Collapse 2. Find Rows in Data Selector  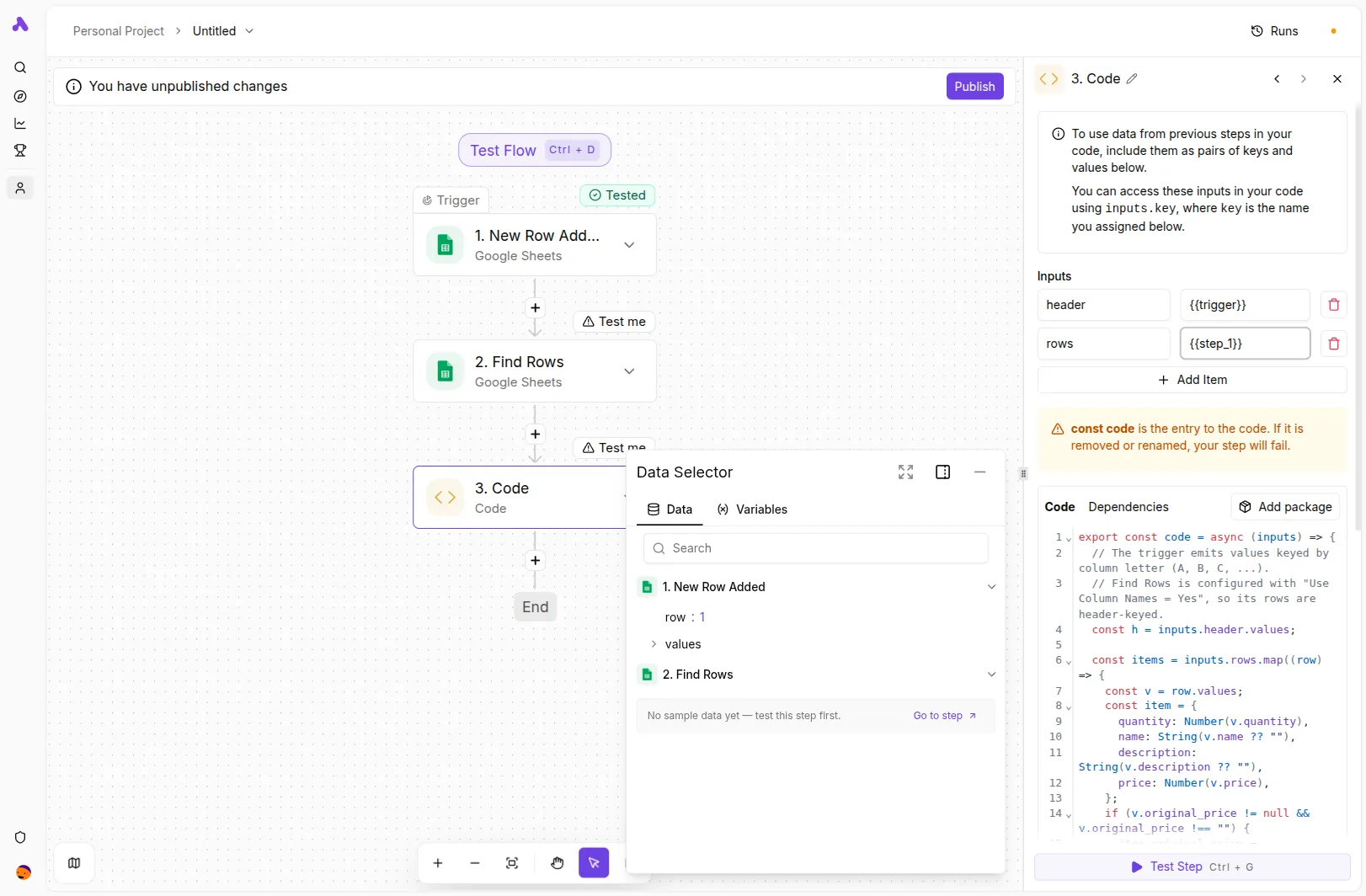991,675
